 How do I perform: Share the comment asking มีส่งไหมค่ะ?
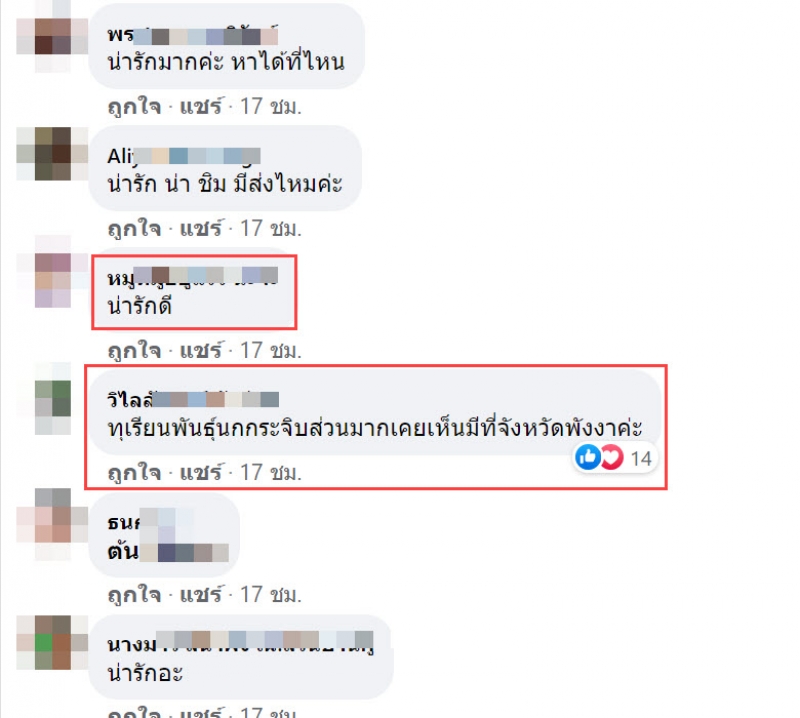click(x=201, y=228)
